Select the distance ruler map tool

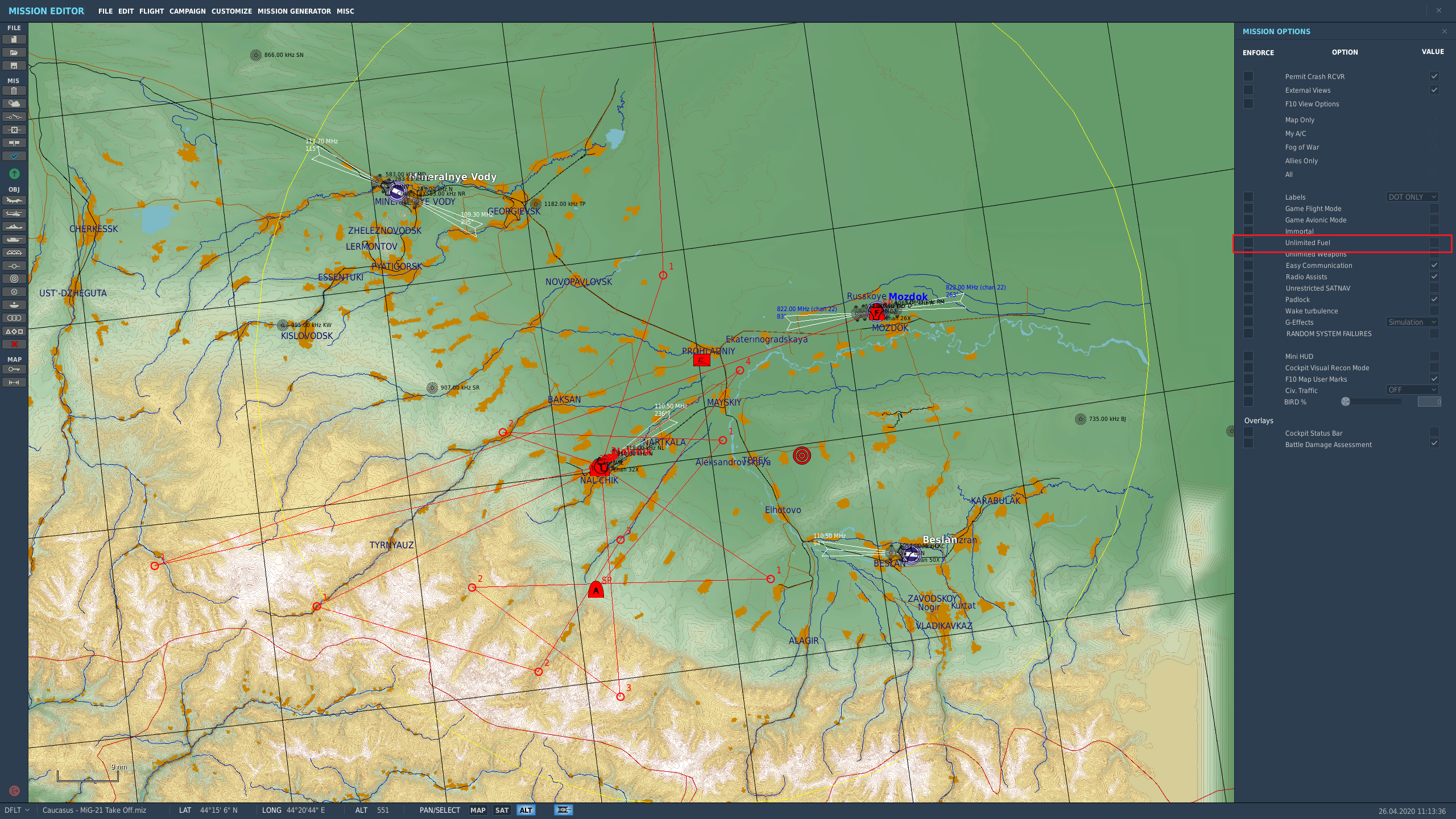(14, 382)
